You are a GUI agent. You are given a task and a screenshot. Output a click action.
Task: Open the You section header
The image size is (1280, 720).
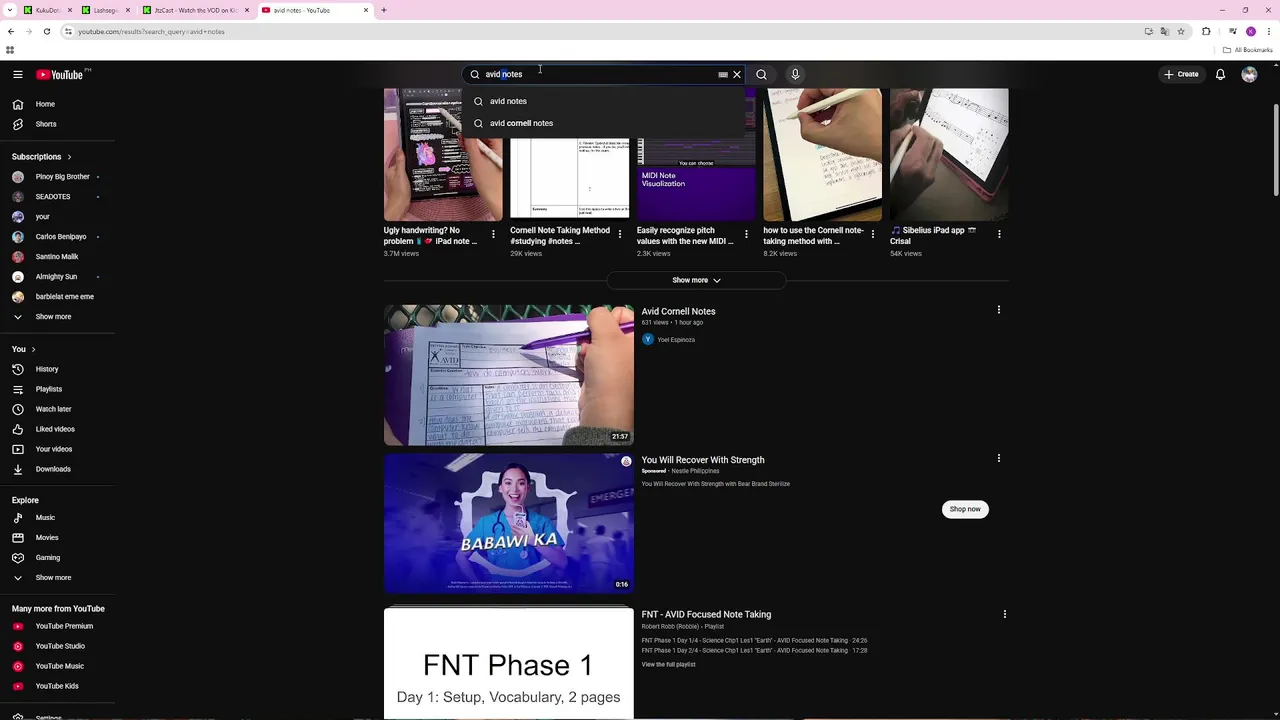pos(24,349)
